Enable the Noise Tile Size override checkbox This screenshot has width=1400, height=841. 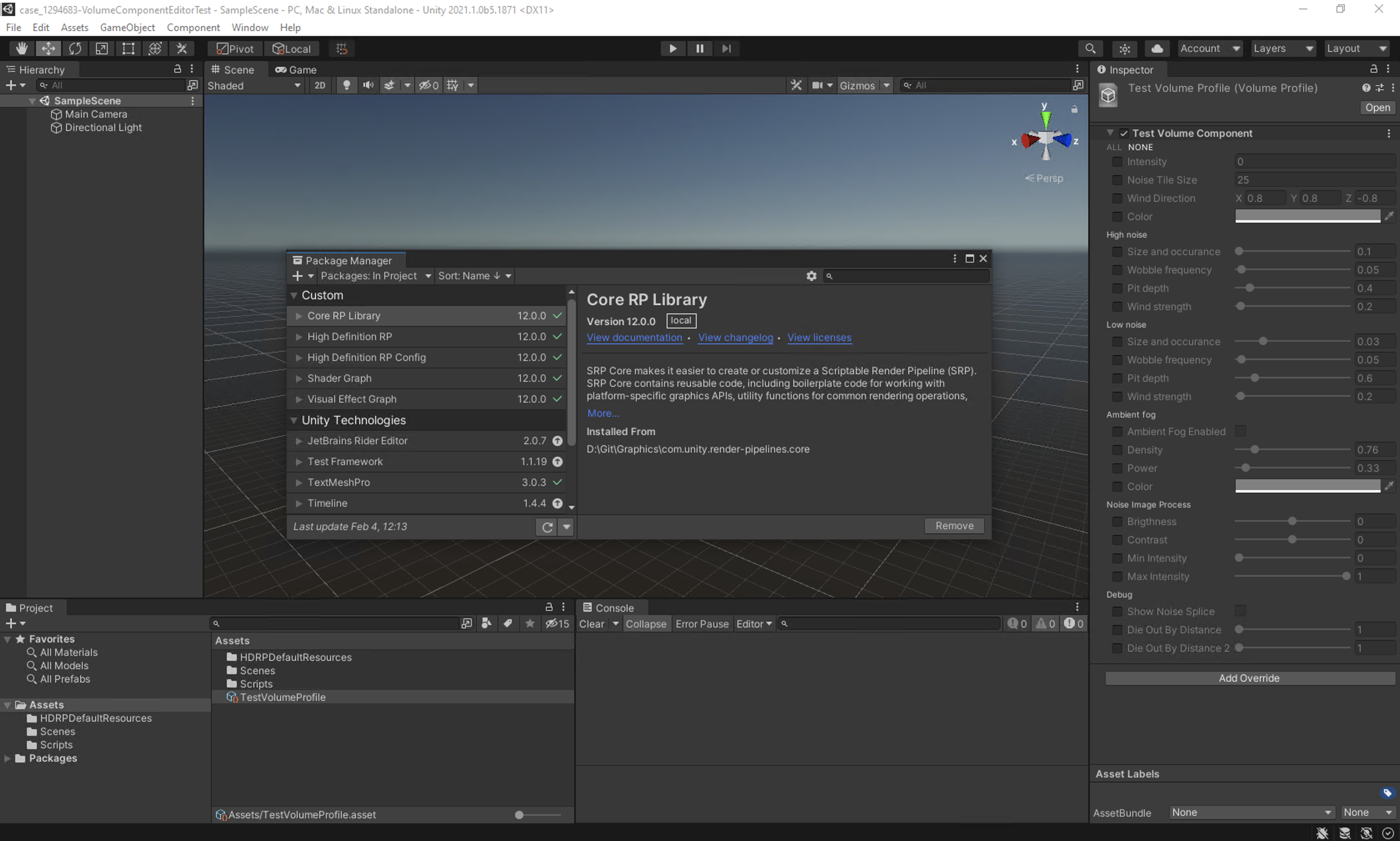[x=1117, y=180]
